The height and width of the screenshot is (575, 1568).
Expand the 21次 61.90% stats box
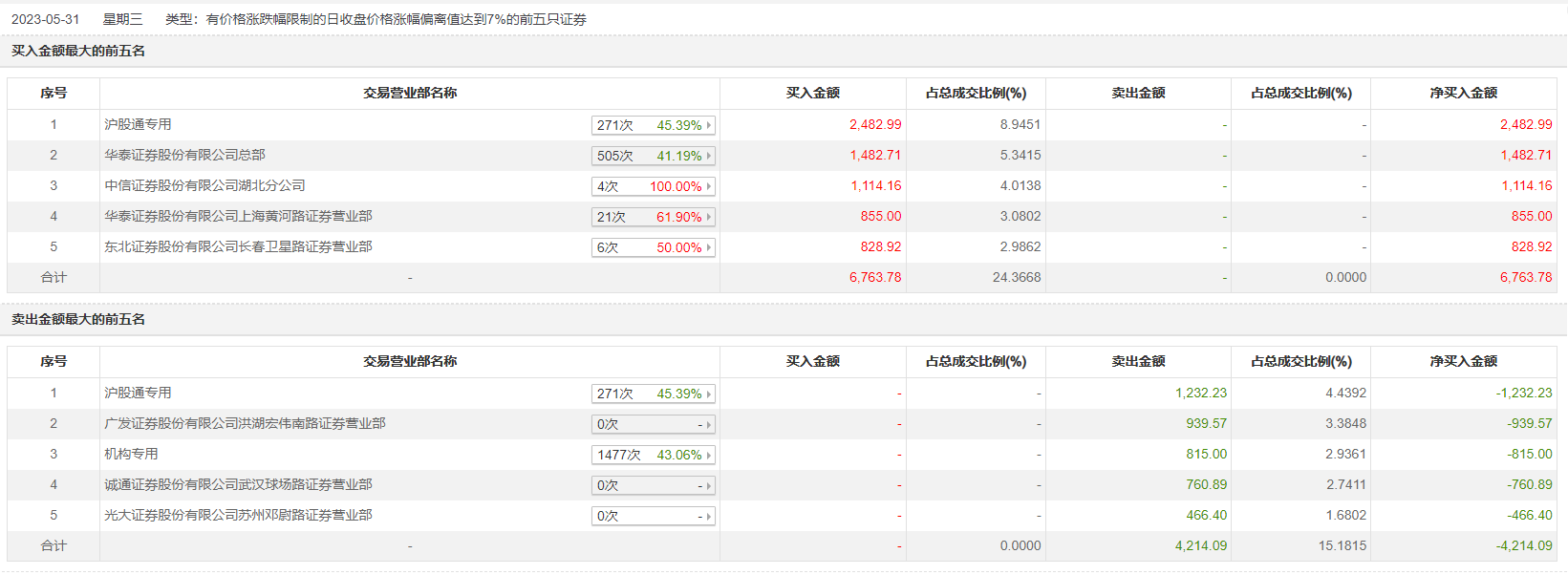(x=653, y=217)
